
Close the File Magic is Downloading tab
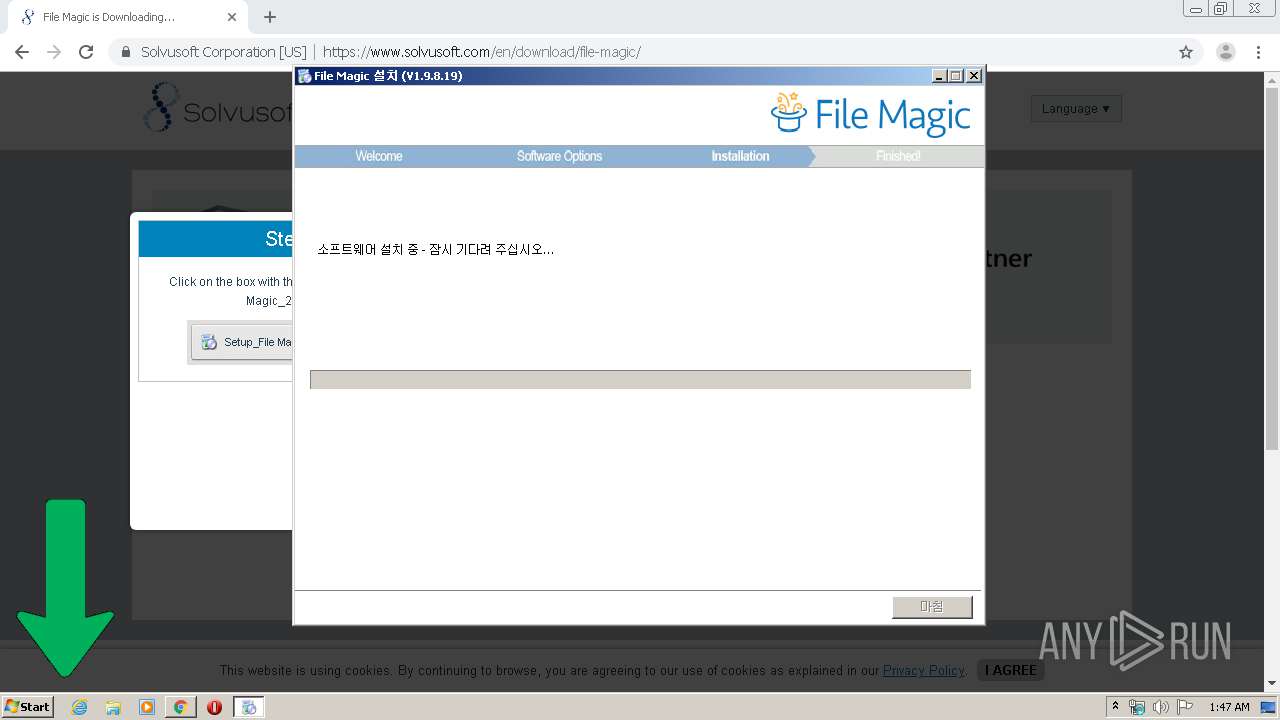(x=232, y=17)
